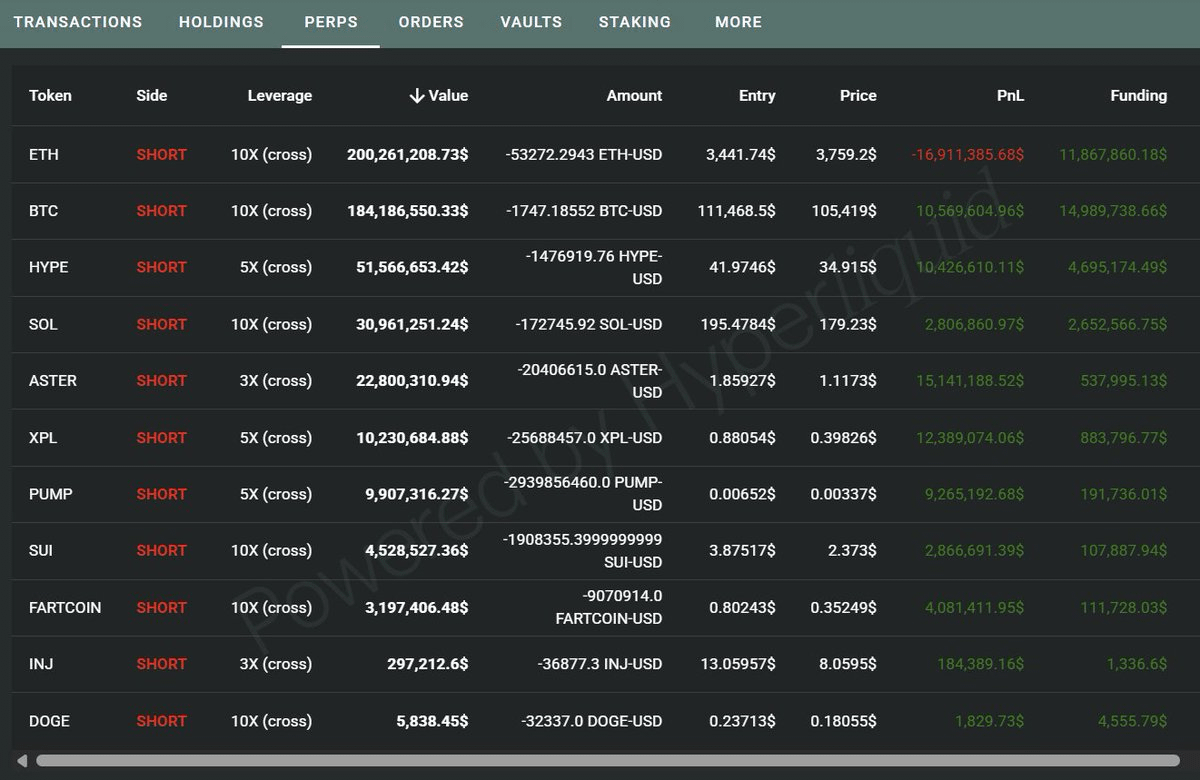
Task: Click the DOGE funding 4,555.79$
Action: click(1131, 721)
